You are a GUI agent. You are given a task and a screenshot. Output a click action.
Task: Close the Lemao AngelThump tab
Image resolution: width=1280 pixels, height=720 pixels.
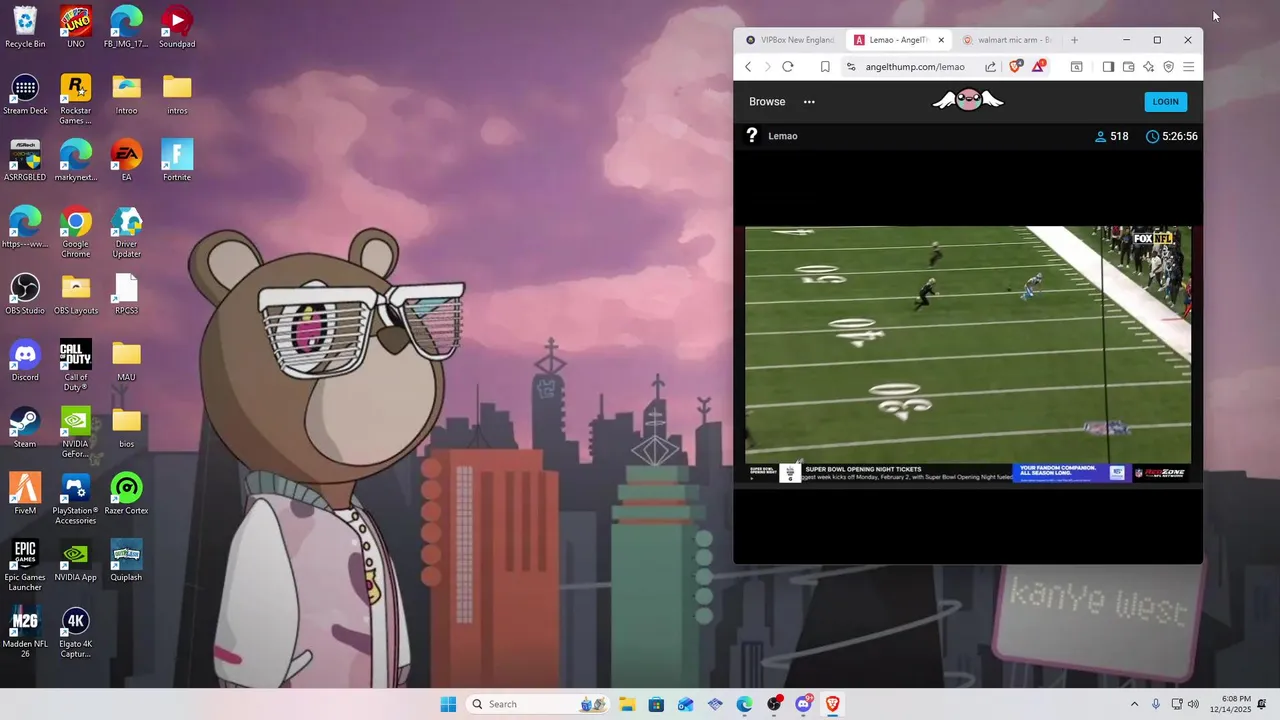941,40
